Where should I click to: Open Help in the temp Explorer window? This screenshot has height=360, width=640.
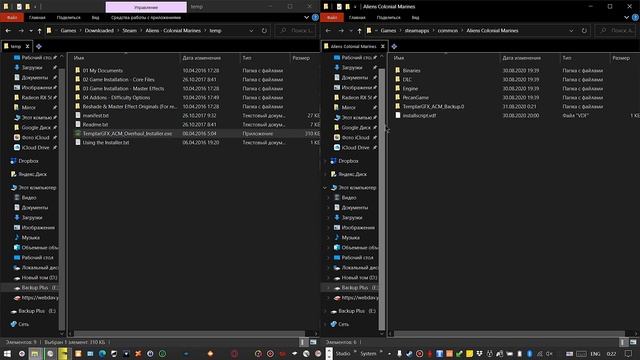point(315,18)
